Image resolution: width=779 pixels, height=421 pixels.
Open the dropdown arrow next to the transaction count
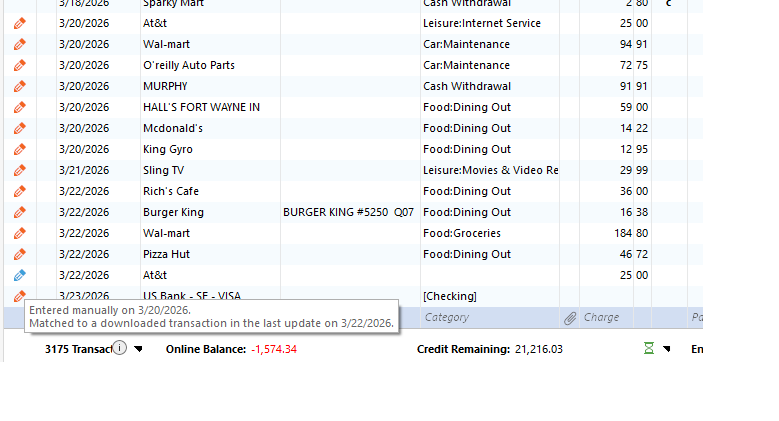pyautogui.click(x=138, y=349)
